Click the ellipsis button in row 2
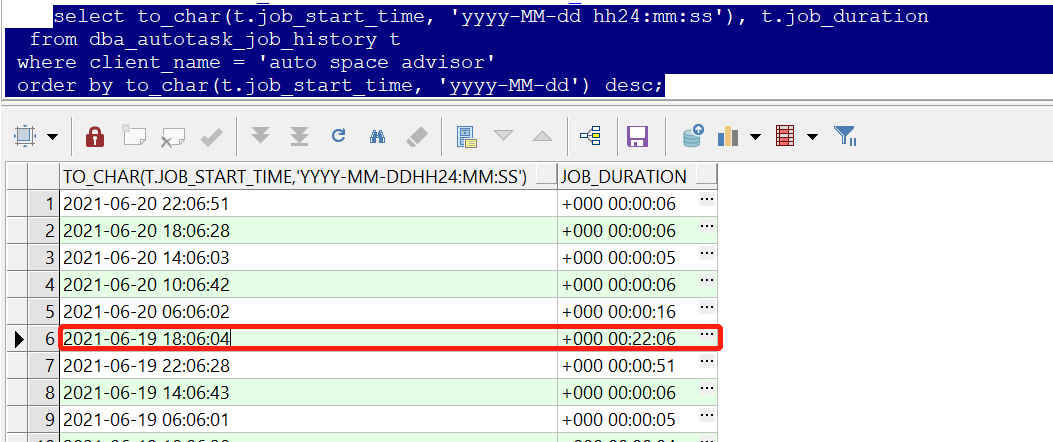 706,226
